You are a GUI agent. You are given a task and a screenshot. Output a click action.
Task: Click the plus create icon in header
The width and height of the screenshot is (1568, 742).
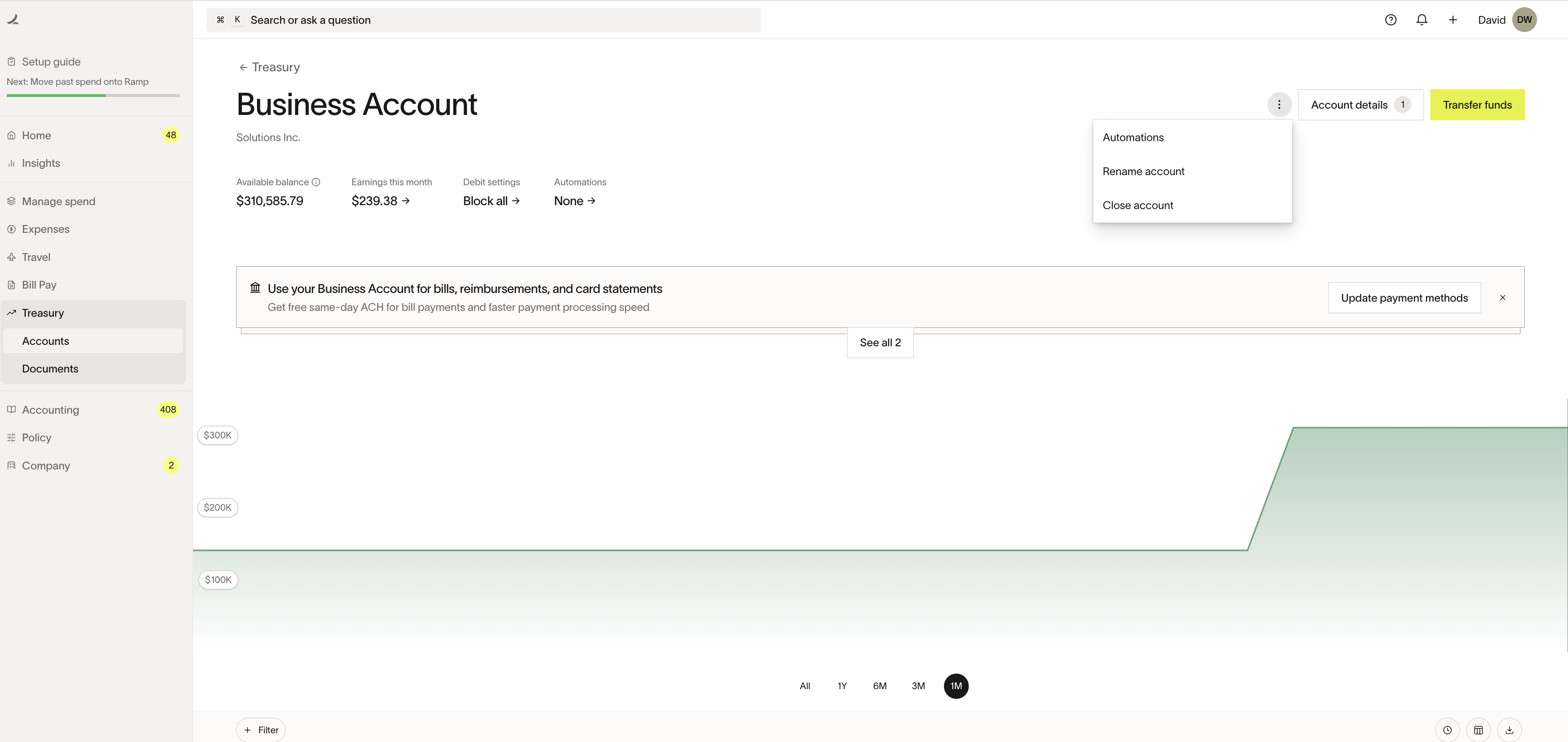click(1452, 19)
